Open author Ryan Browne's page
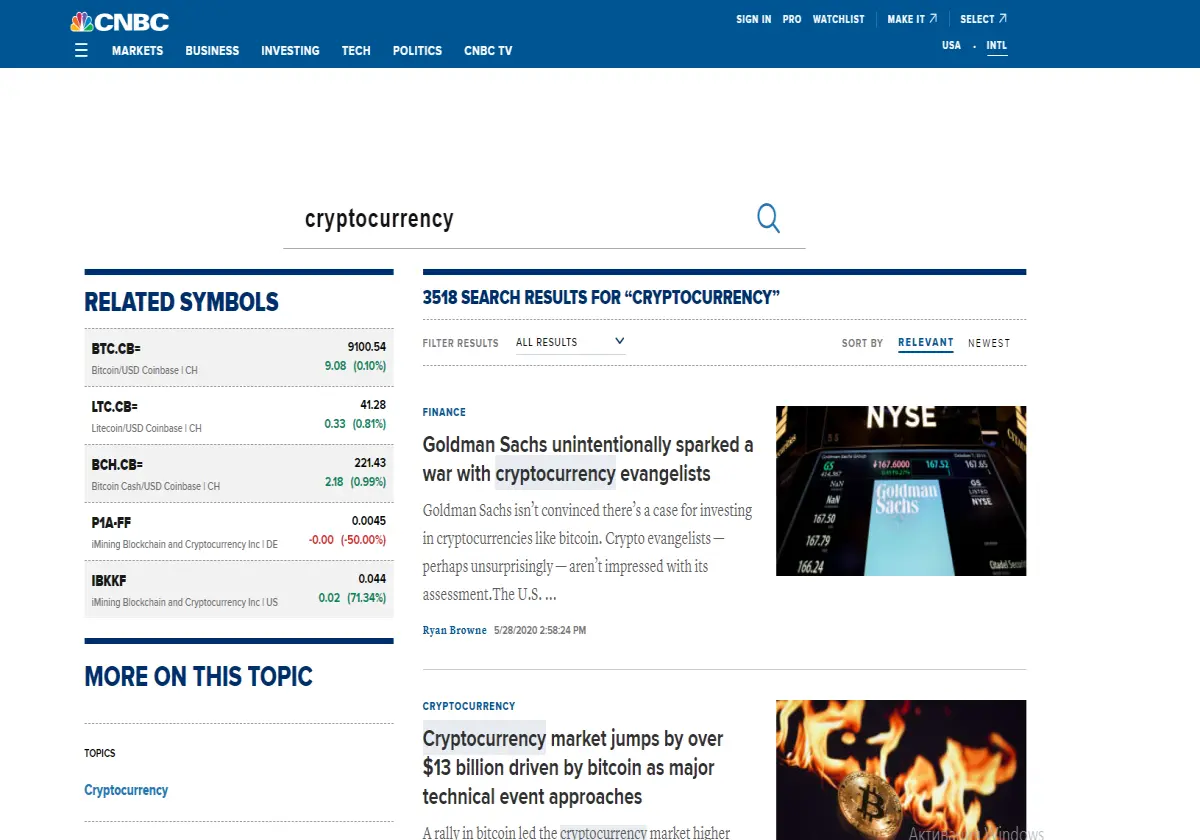The width and height of the screenshot is (1200, 840). click(454, 631)
